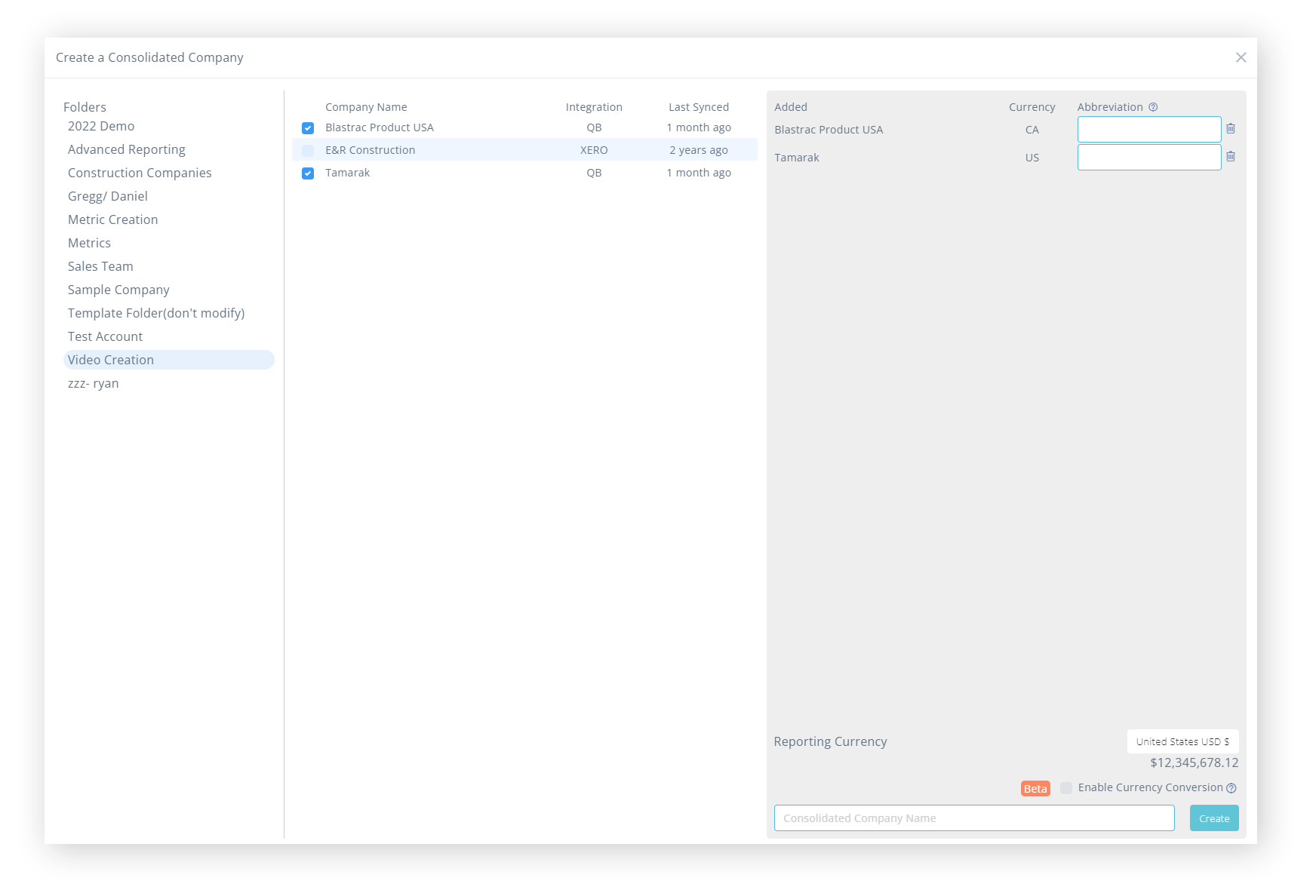This screenshot has height=896, width=1316.
Task: Click the abbreviation field for Tamarak
Action: (1148, 158)
